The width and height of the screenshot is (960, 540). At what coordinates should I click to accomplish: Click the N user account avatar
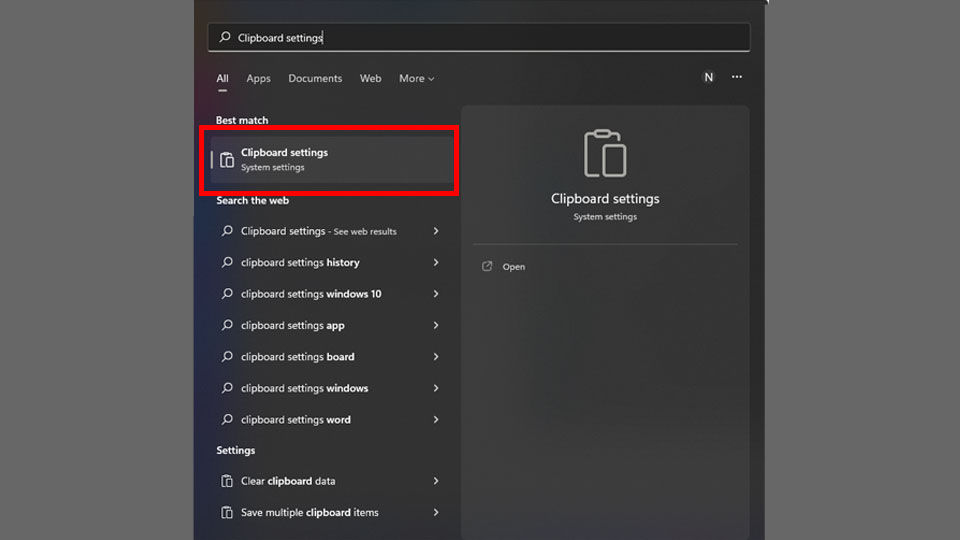(x=708, y=77)
